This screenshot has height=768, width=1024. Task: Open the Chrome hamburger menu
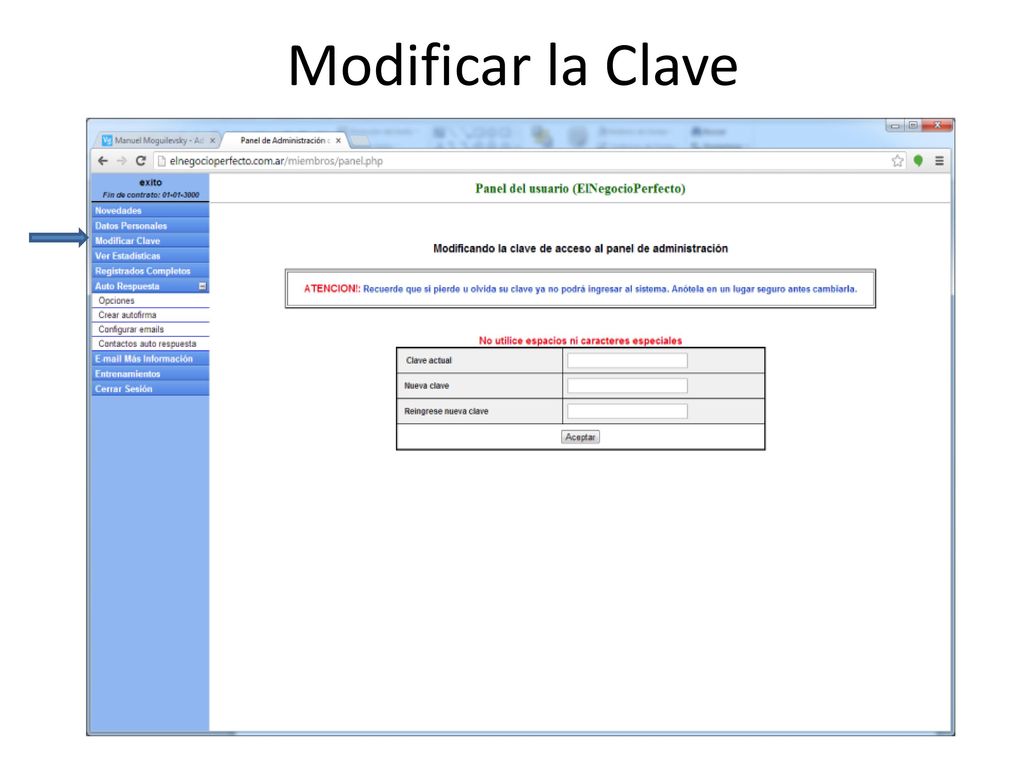pos(939,161)
